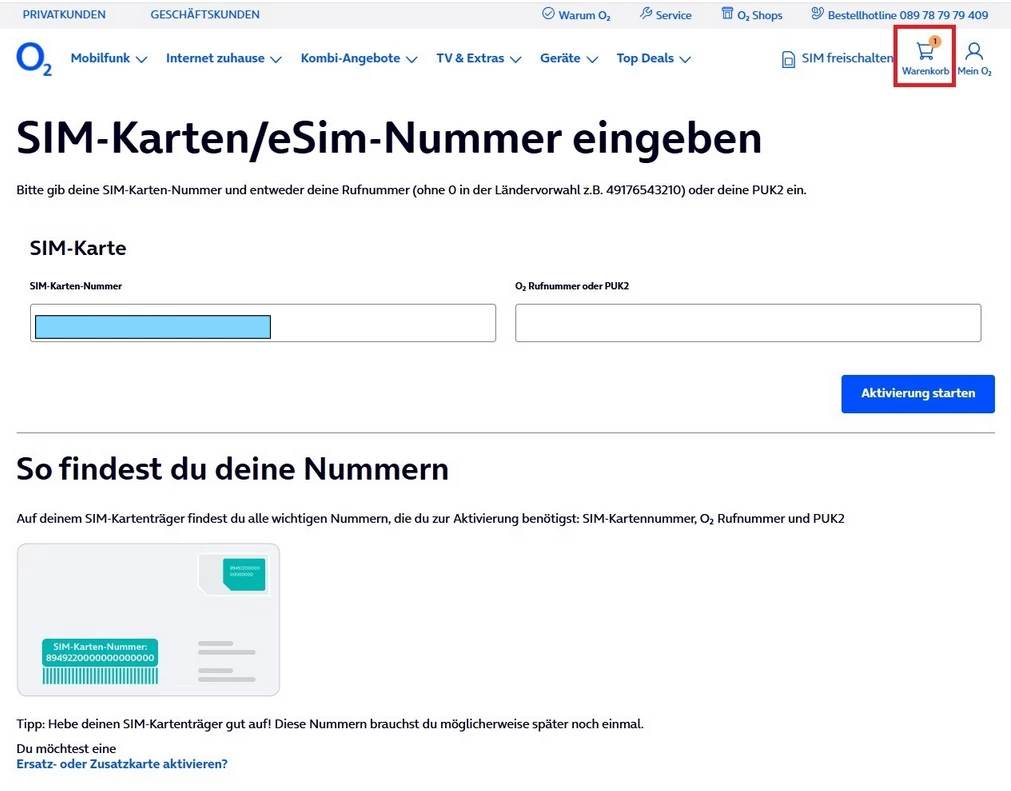
Task: Focus the SIM-Karten-Nummer input field
Action: click(x=262, y=323)
